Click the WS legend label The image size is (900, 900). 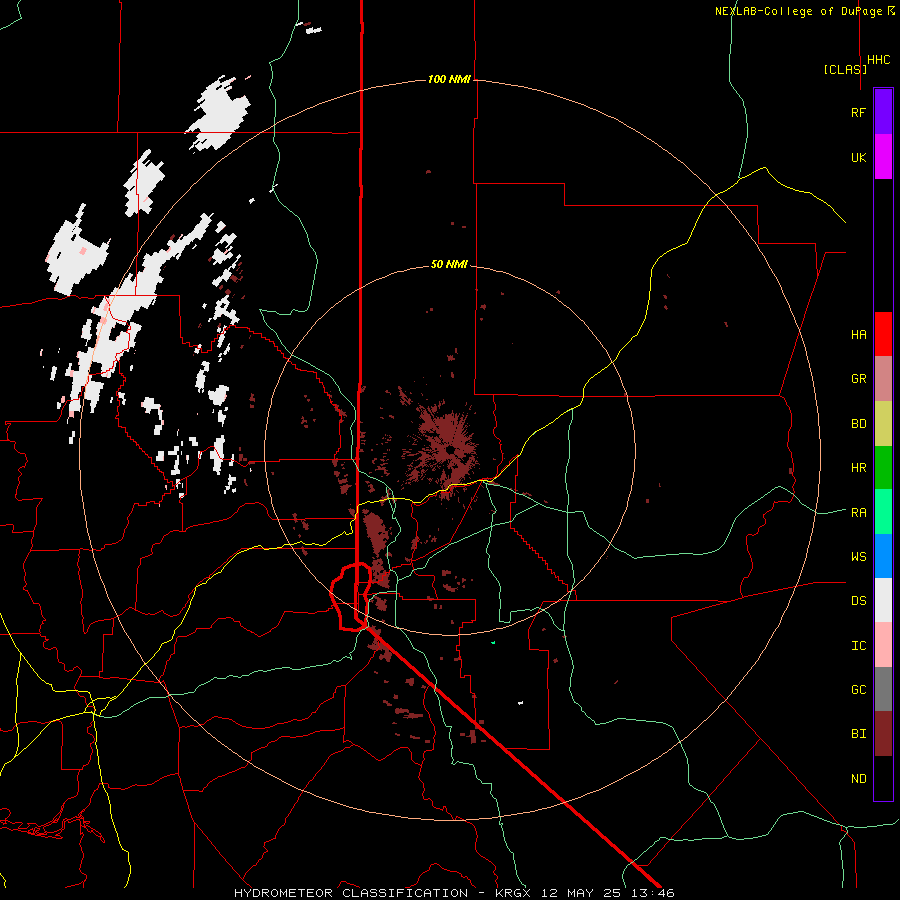[858, 556]
